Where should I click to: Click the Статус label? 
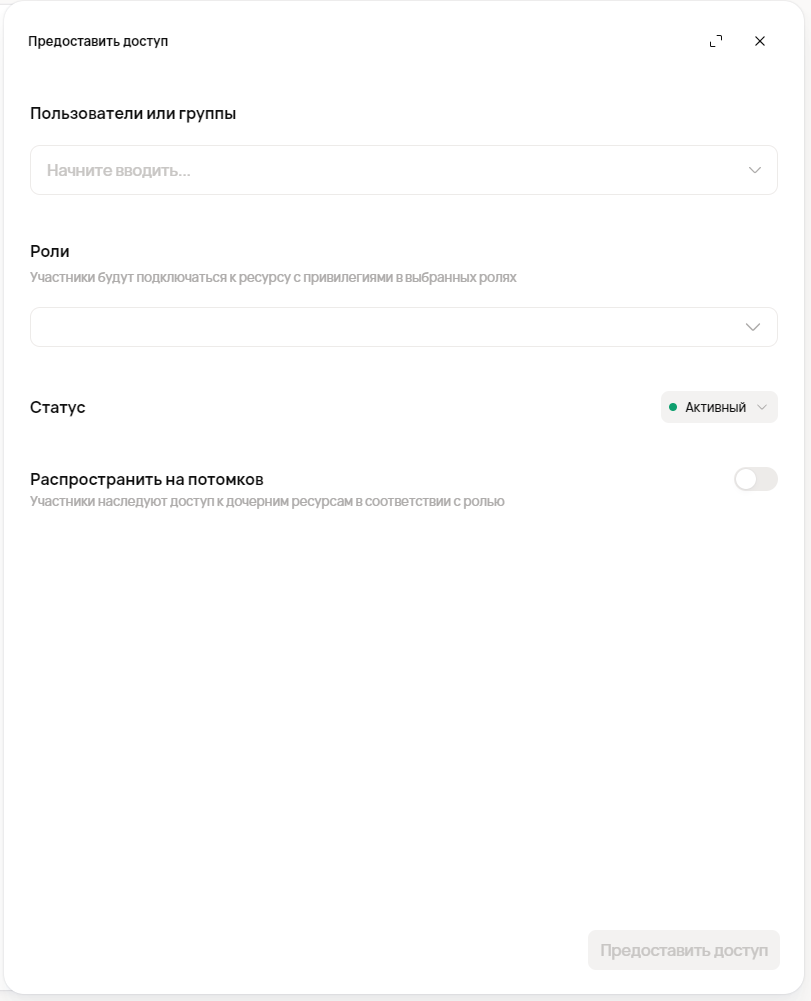point(58,407)
